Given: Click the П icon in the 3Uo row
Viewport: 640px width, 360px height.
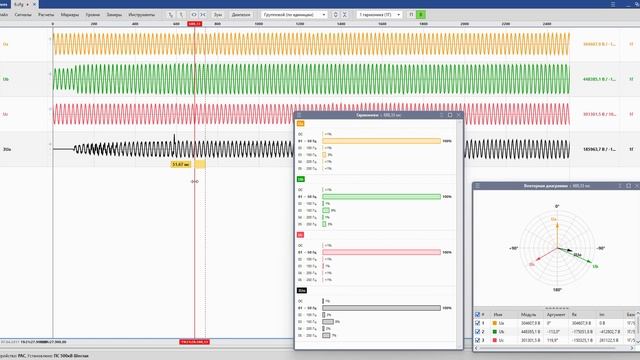Looking at the screenshot, I should 631,149.
